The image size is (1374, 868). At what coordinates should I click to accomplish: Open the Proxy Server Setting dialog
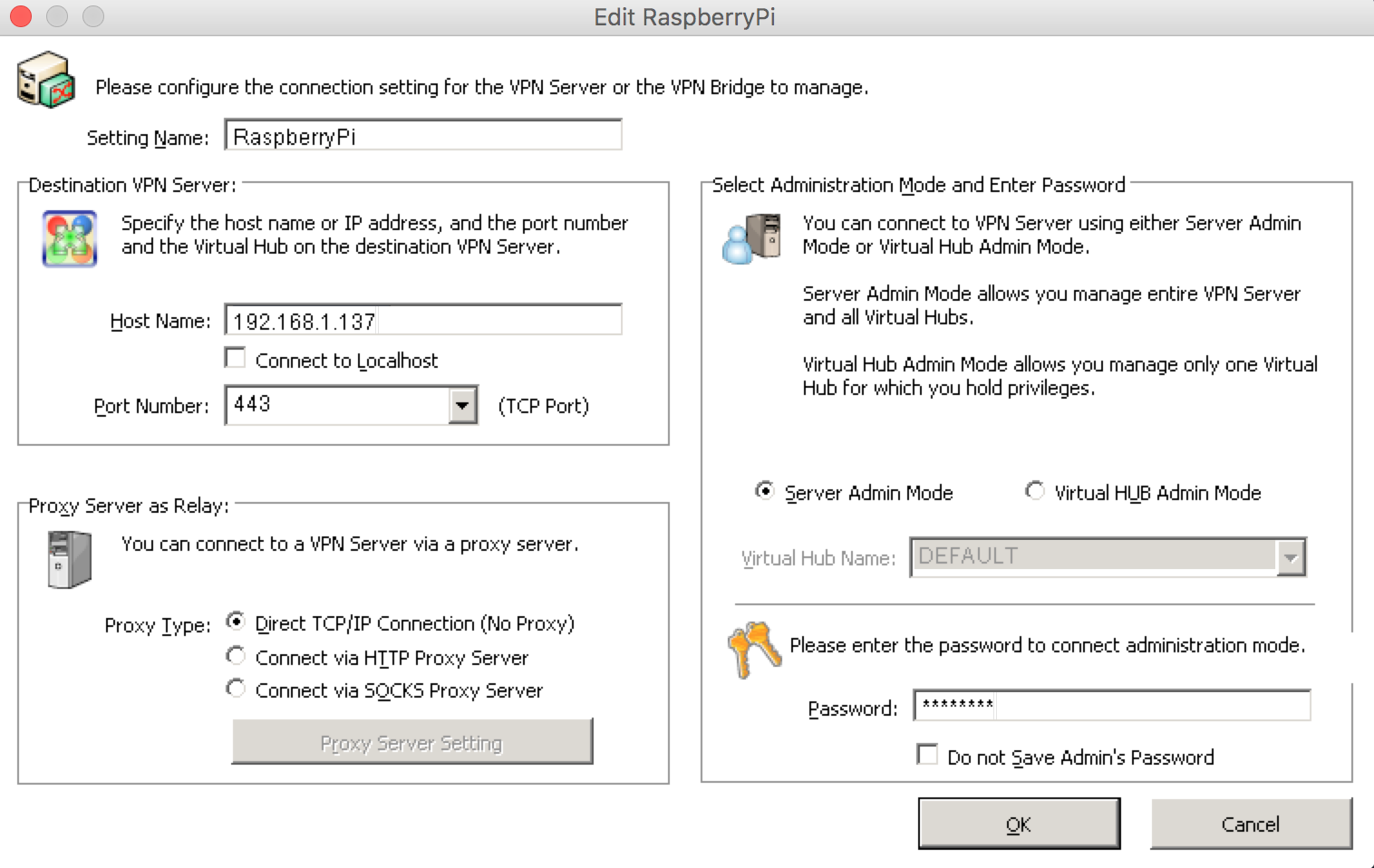pyautogui.click(x=411, y=742)
